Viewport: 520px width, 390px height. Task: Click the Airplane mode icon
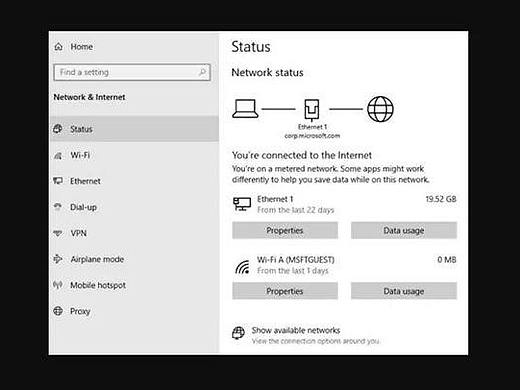(58, 259)
